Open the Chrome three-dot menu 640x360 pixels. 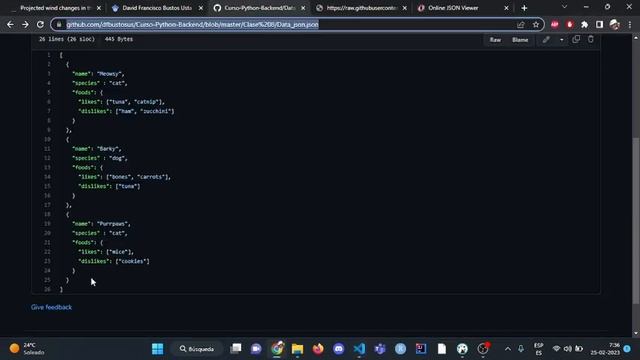click(630, 24)
